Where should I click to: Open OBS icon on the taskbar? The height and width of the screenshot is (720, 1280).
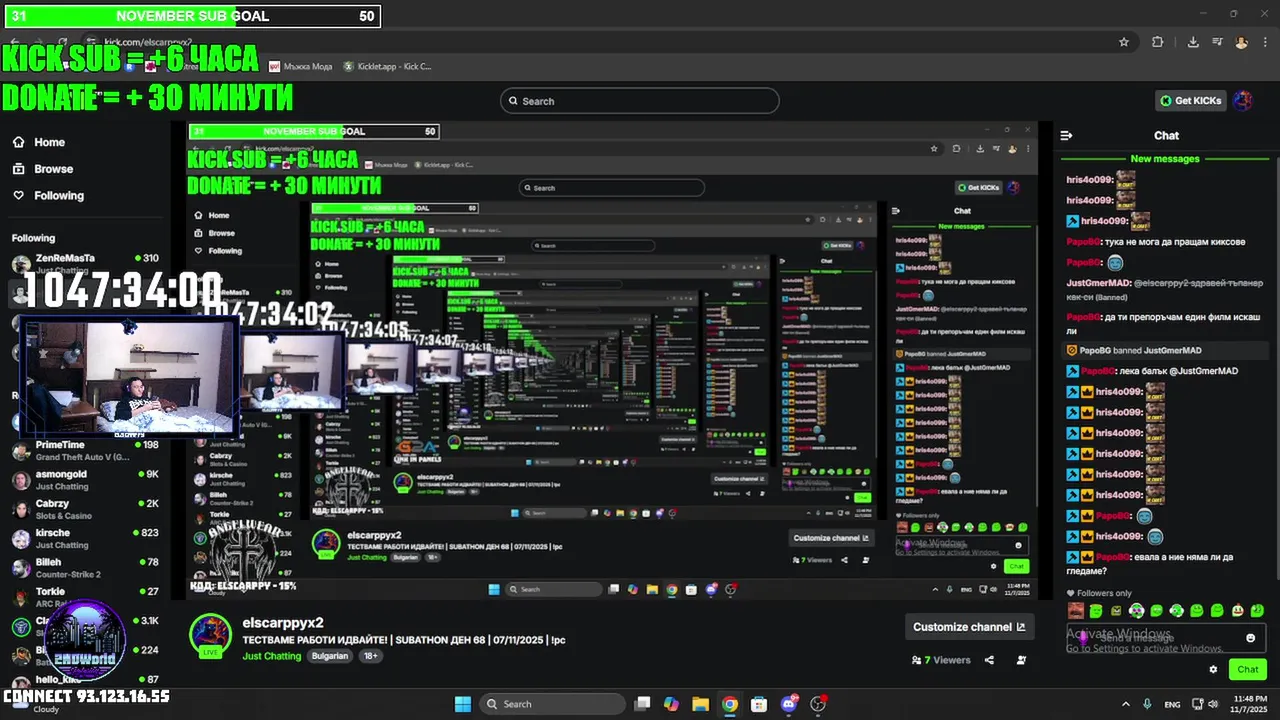[819, 704]
